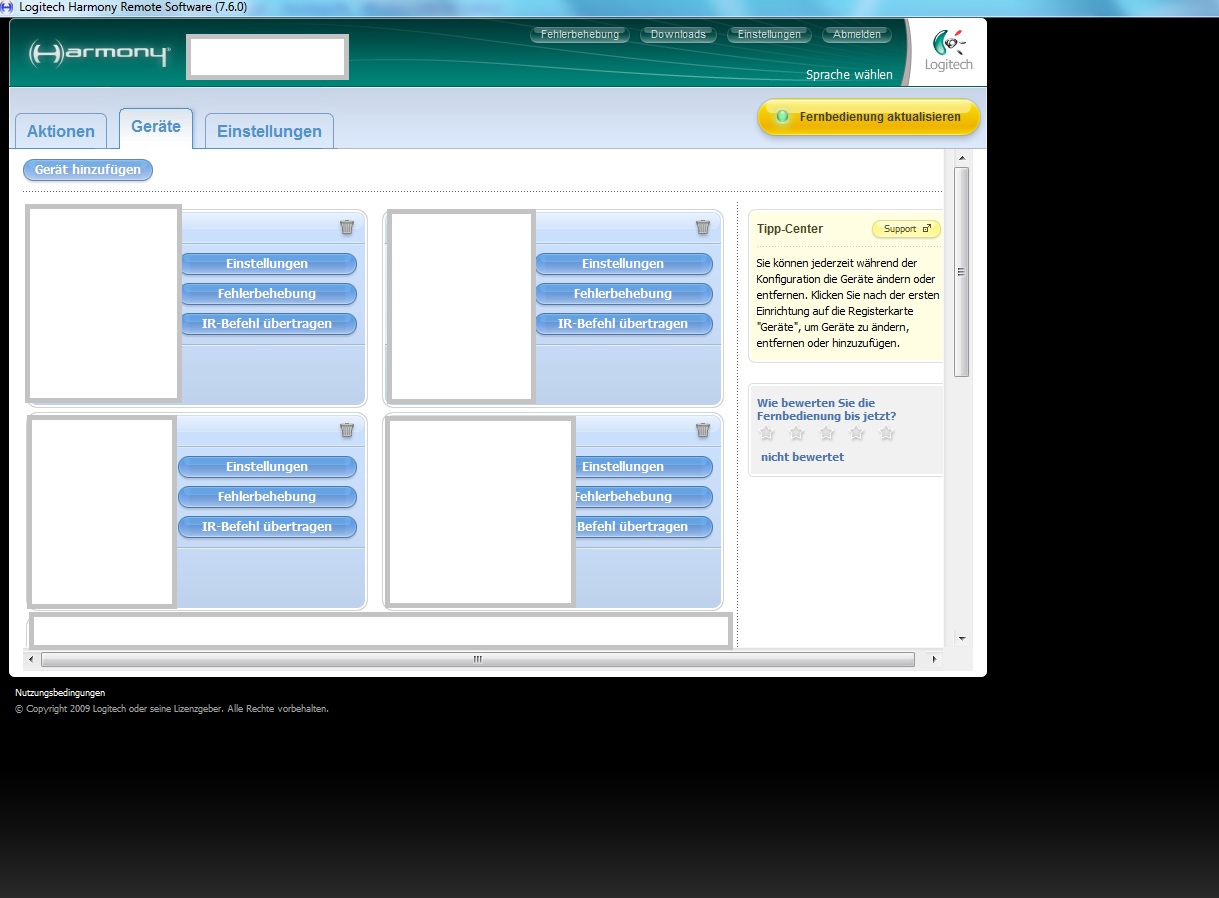Rate the remote with the third star
Viewport: 1219px width, 898px height.
pos(827,434)
